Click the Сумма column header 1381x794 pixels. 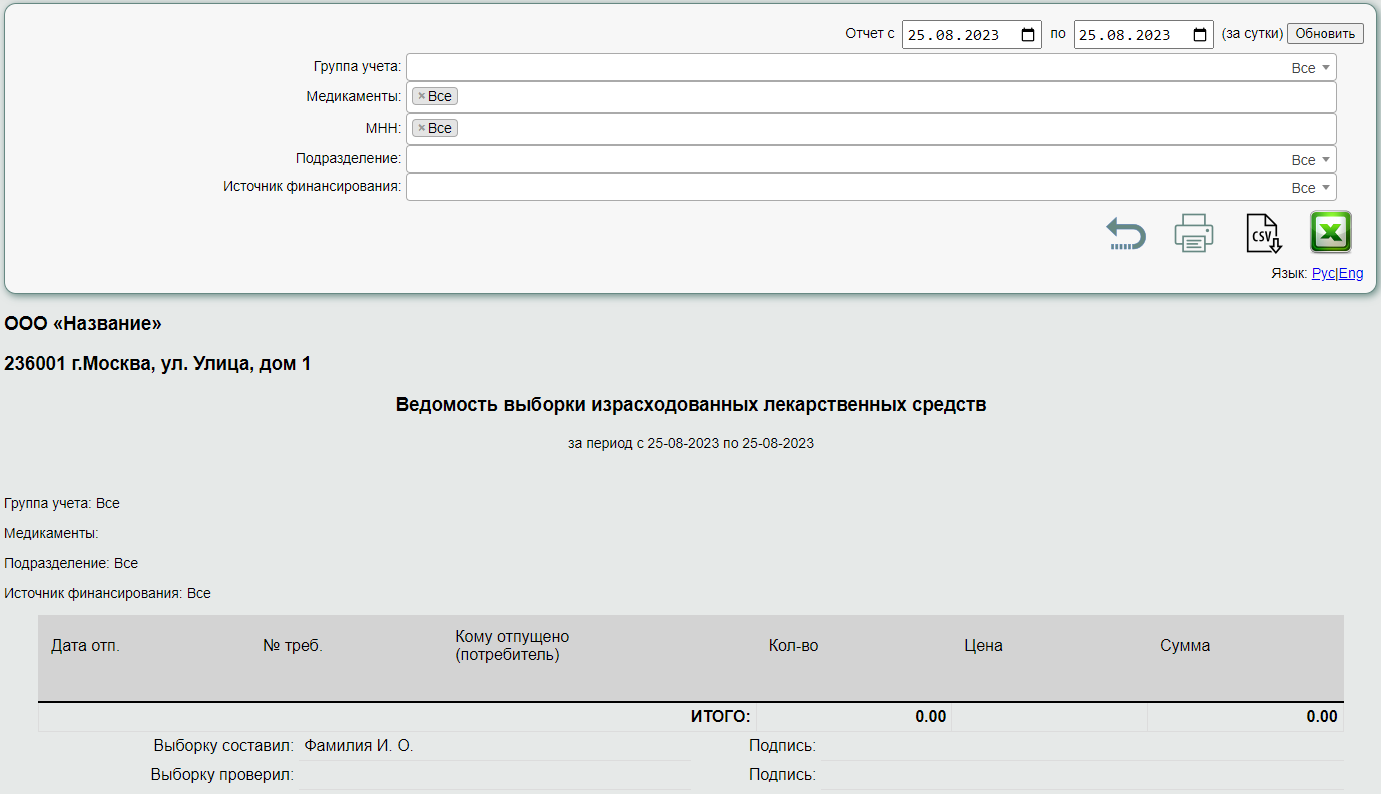1185,646
